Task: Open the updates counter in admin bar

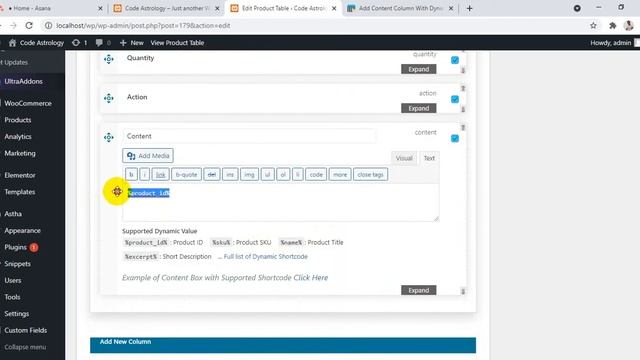Action: click(x=80, y=42)
